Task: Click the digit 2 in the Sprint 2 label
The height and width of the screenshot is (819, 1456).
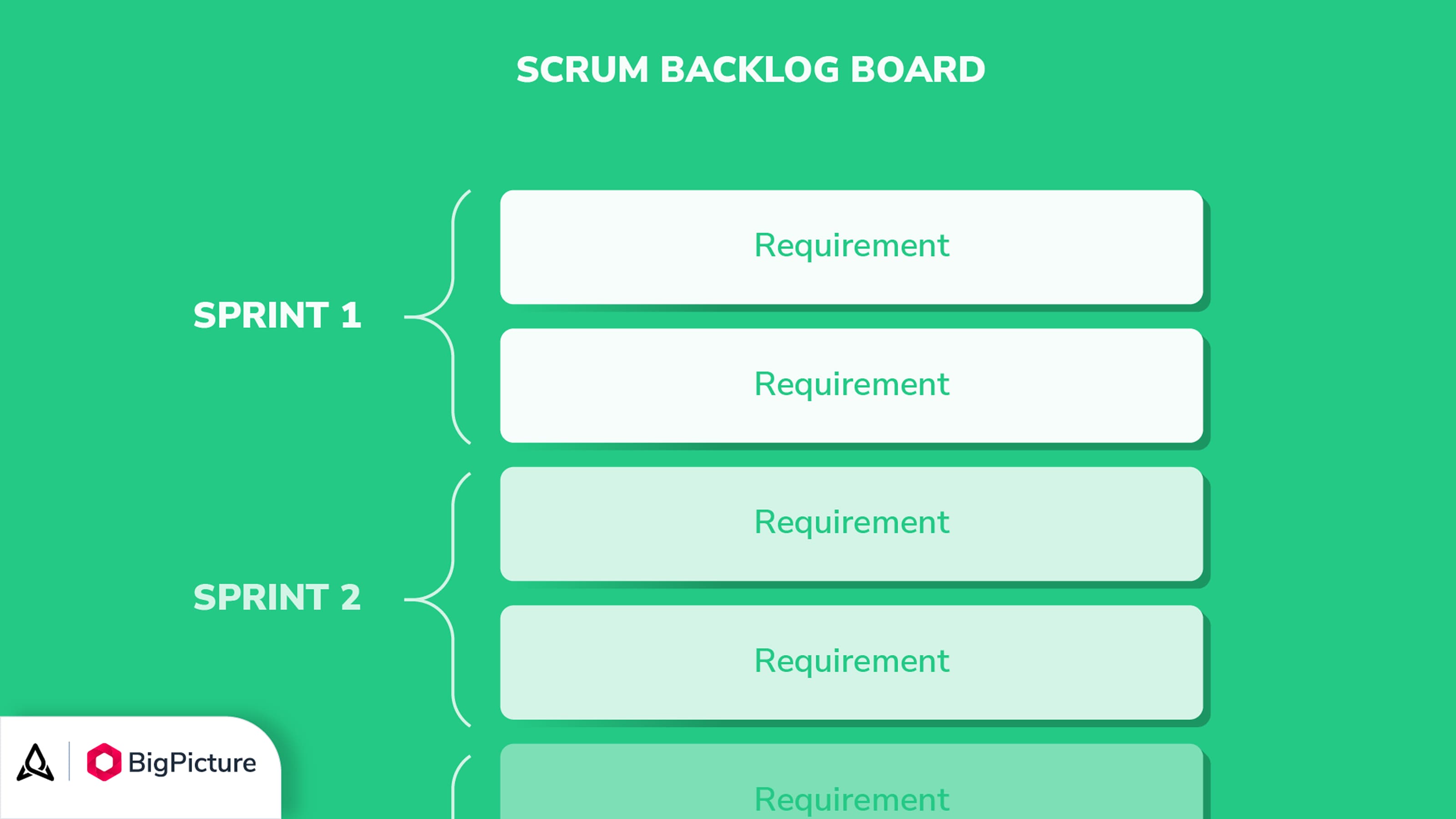Action: point(350,597)
